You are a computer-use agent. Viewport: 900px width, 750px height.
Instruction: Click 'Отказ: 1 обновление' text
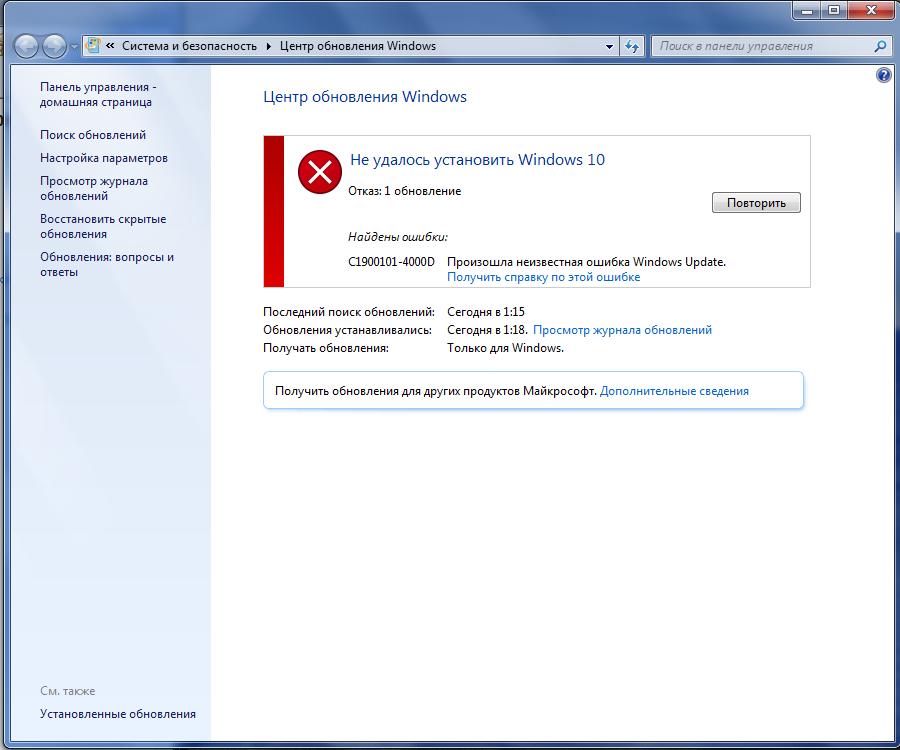coord(405,191)
